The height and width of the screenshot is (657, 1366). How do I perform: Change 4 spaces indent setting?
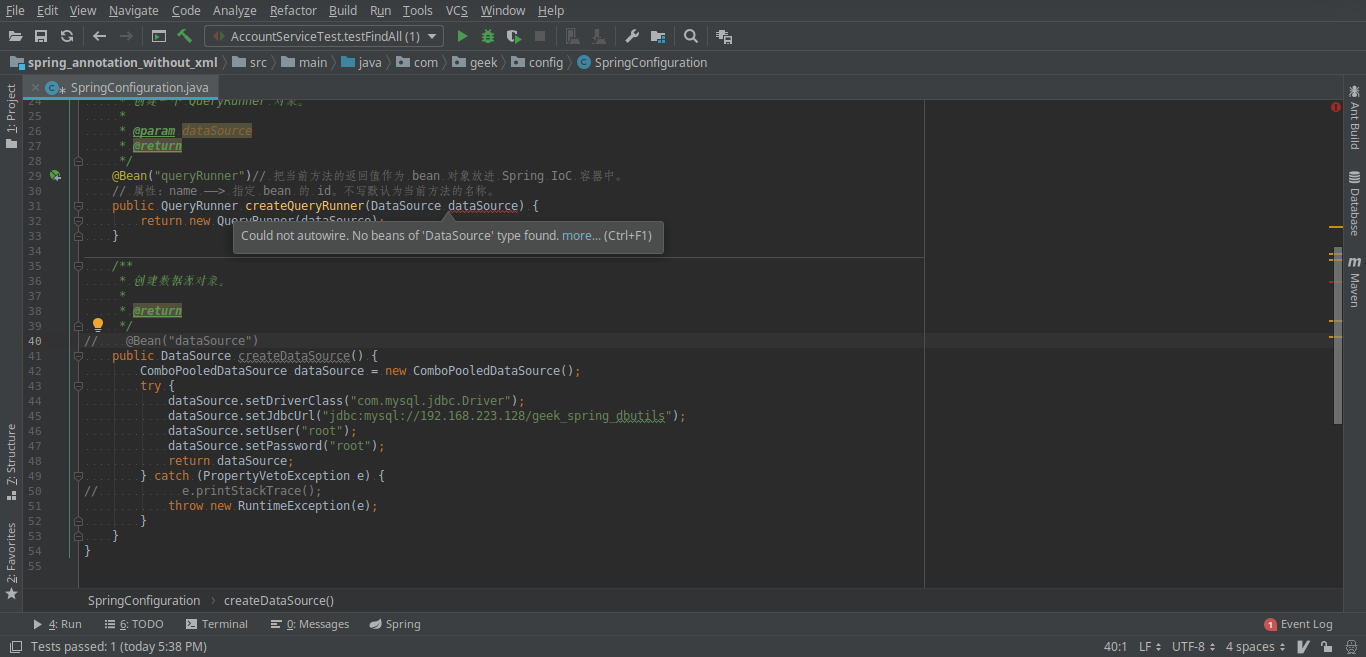click(x=1256, y=647)
